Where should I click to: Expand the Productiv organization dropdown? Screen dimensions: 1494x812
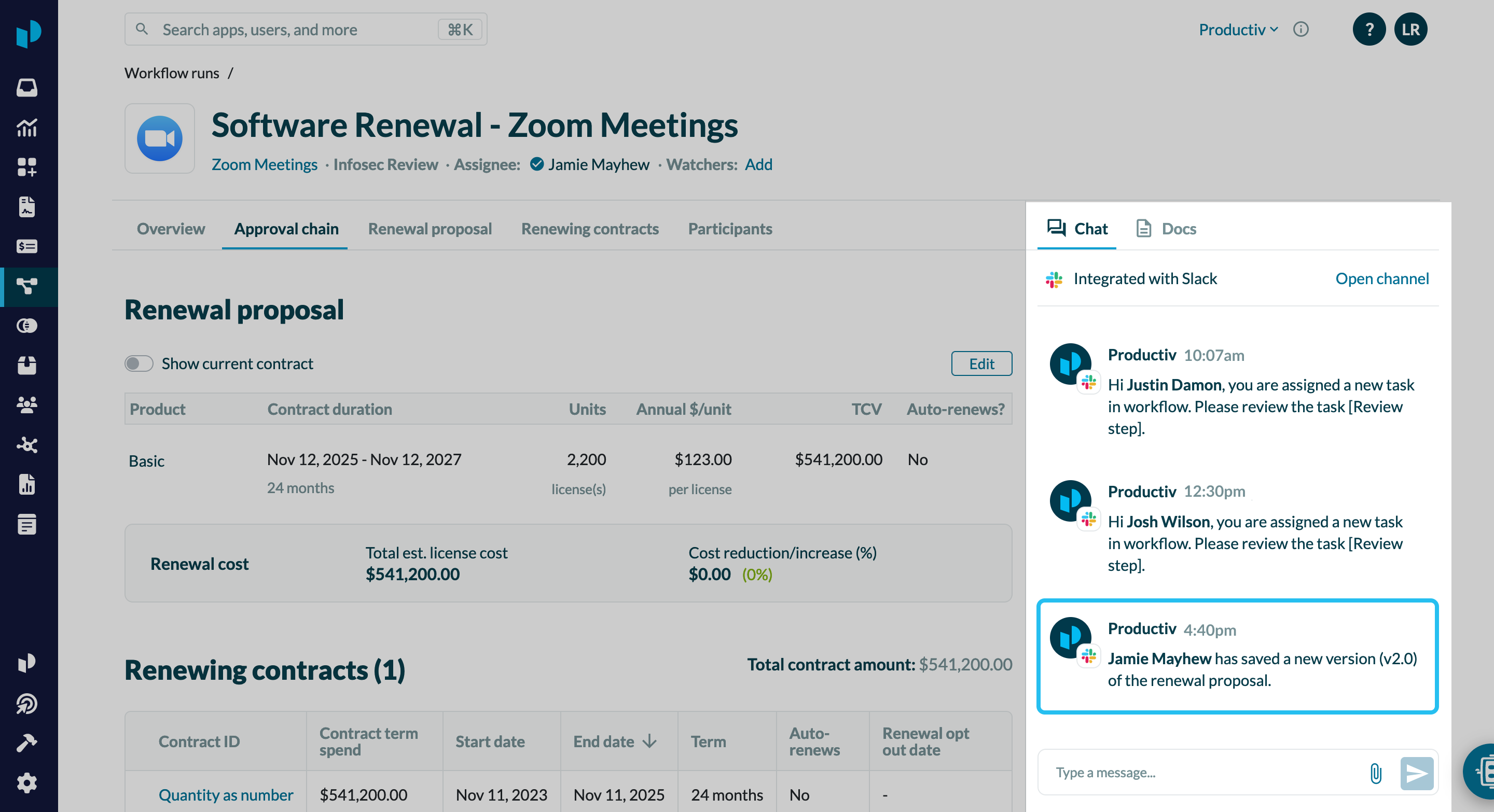[1238, 30]
